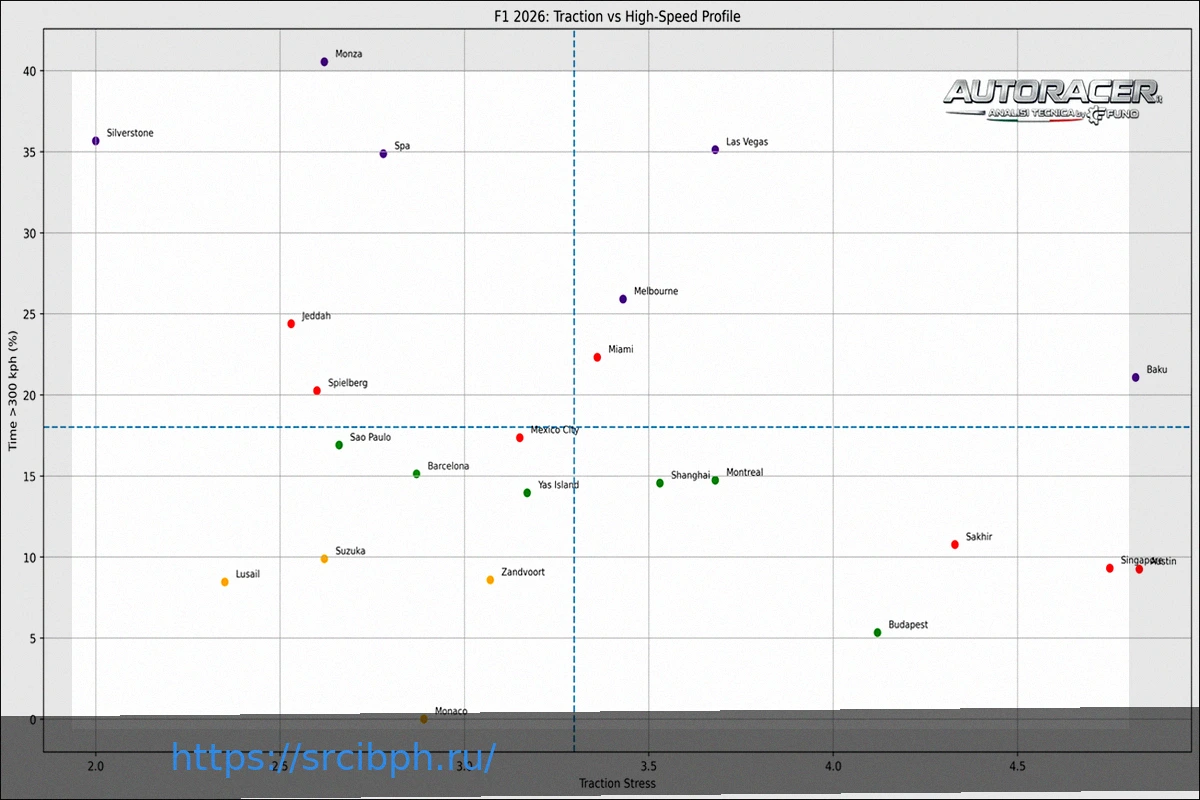Select the Jeddah red marker
Viewport: 1200px width, 800px height.
(x=291, y=324)
